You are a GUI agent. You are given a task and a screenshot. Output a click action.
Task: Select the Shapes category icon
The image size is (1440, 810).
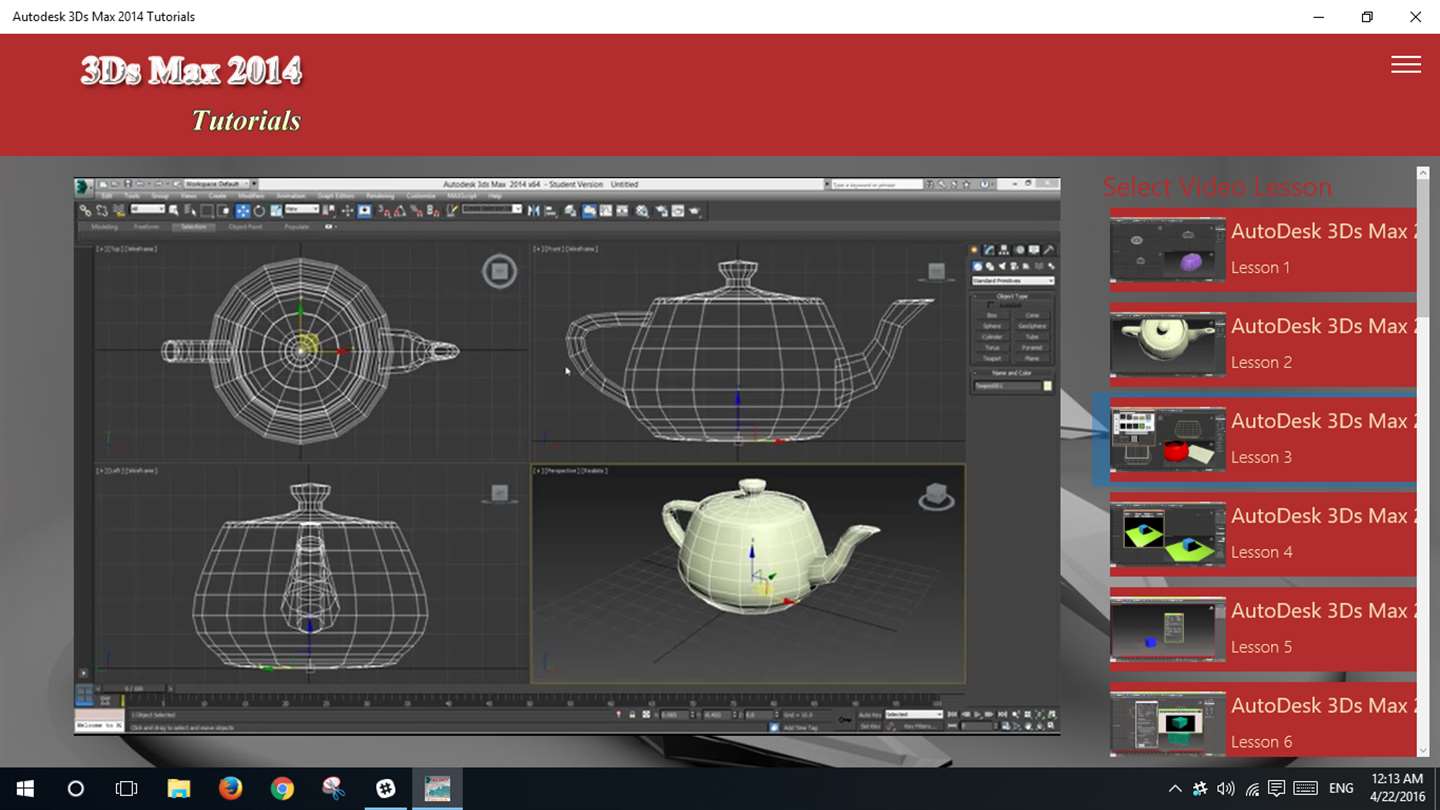pos(989,266)
